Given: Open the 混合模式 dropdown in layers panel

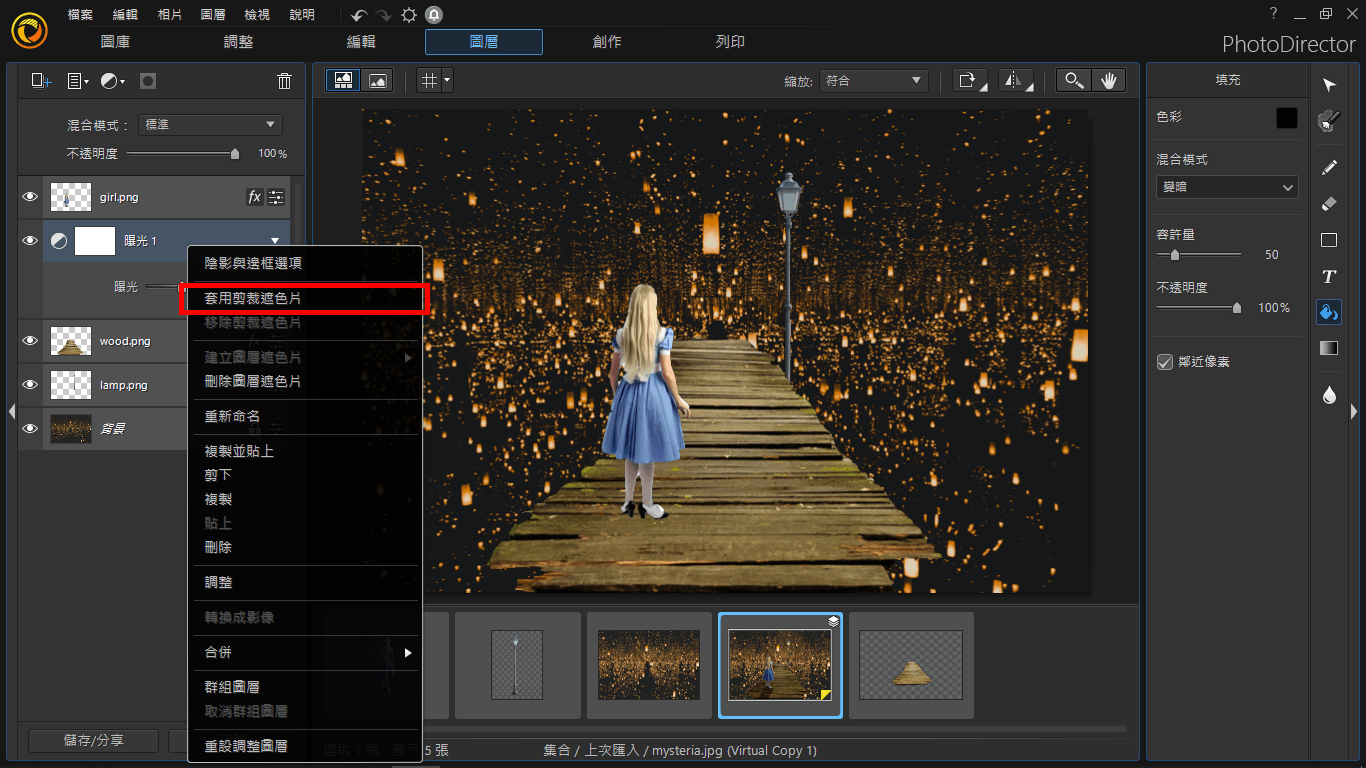Looking at the screenshot, I should [x=210, y=125].
